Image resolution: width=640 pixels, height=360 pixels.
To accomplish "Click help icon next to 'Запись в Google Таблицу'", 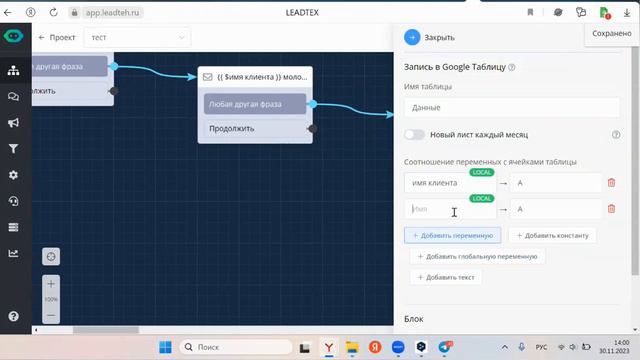I will point(511,67).
